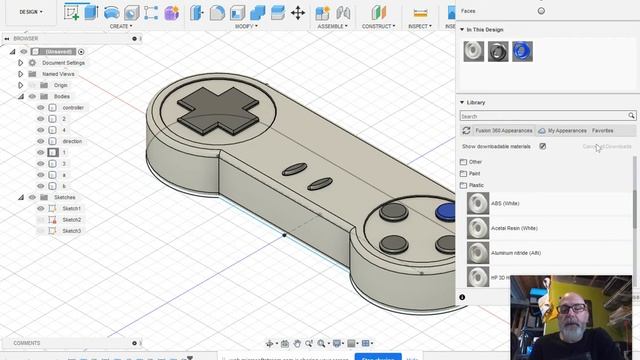The image size is (640, 360).
Task: Select the Revolve tool
Action: pyautogui.click(x=111, y=13)
